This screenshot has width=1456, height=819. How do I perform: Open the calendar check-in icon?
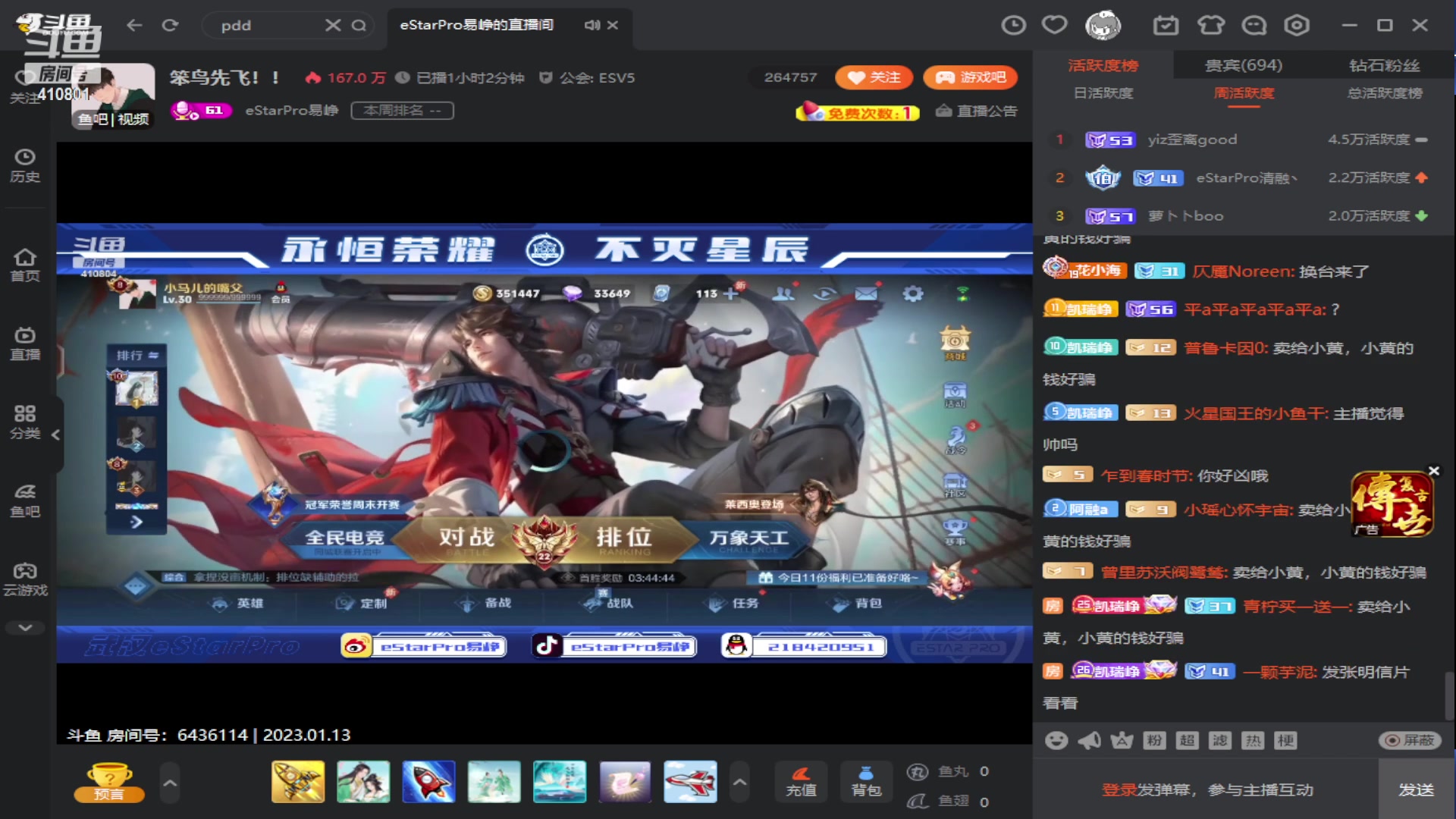1166,25
